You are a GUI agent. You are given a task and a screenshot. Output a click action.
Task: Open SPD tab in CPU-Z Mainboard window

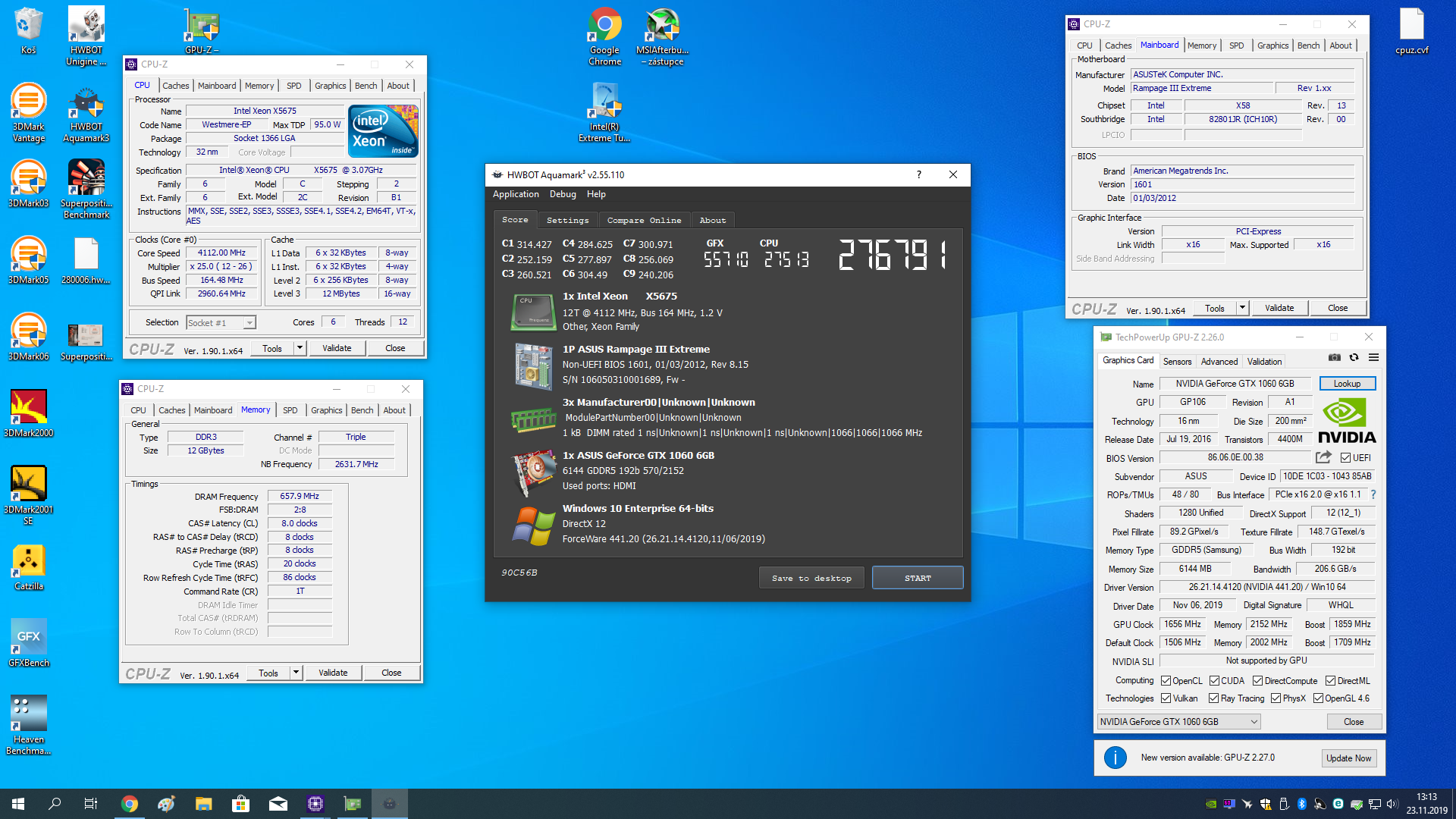(1236, 45)
